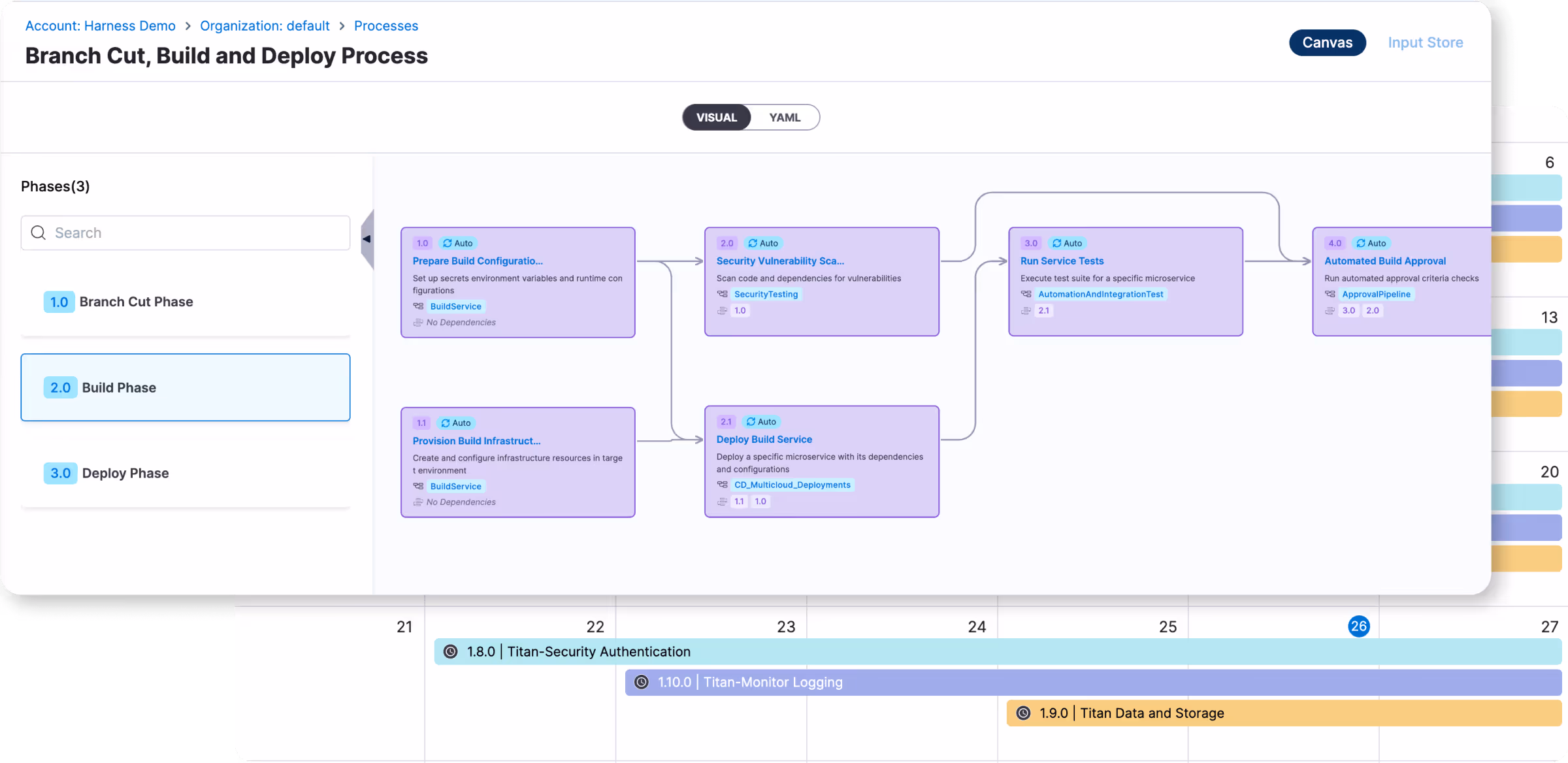This screenshot has height=763, width=1568.
Task: Switch the view toggle to YAML
Action: click(x=784, y=118)
